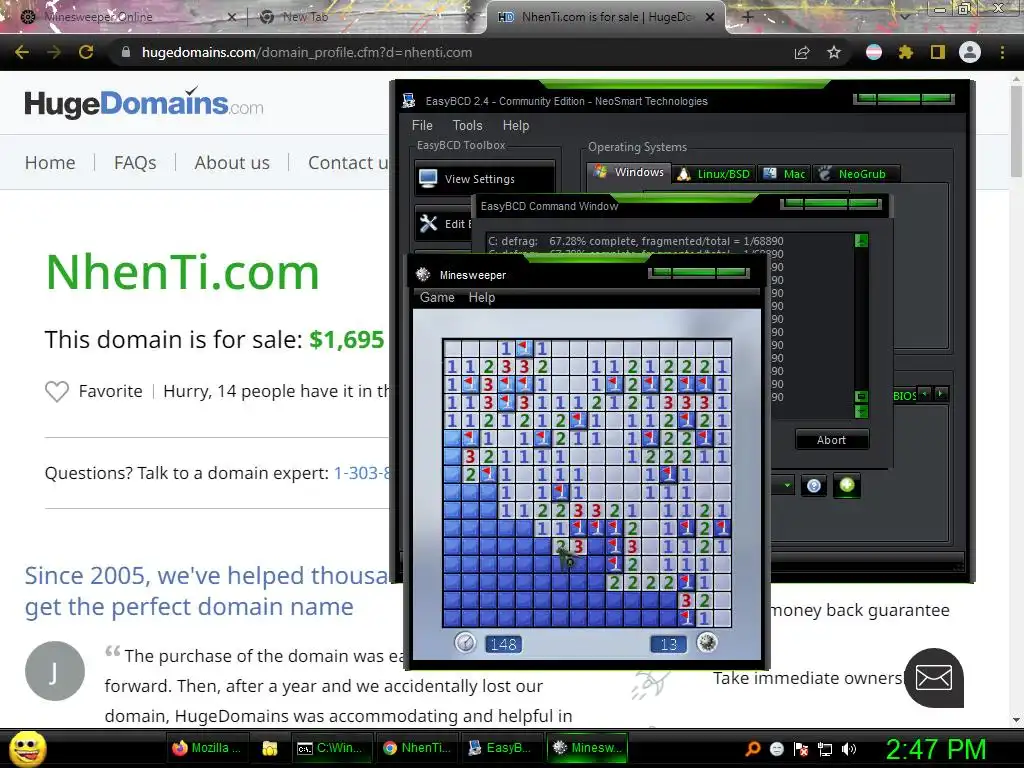
Task: Click the 2:47 PM taskbar clock
Action: click(x=935, y=749)
